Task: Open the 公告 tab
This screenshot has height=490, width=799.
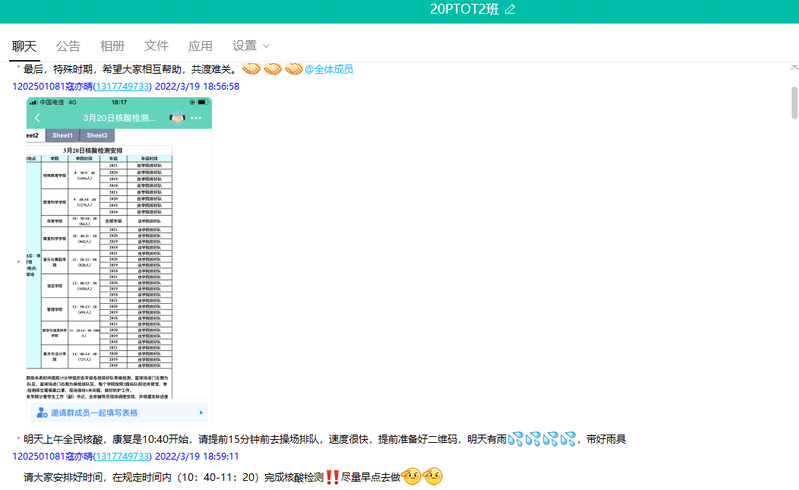Action: point(68,46)
